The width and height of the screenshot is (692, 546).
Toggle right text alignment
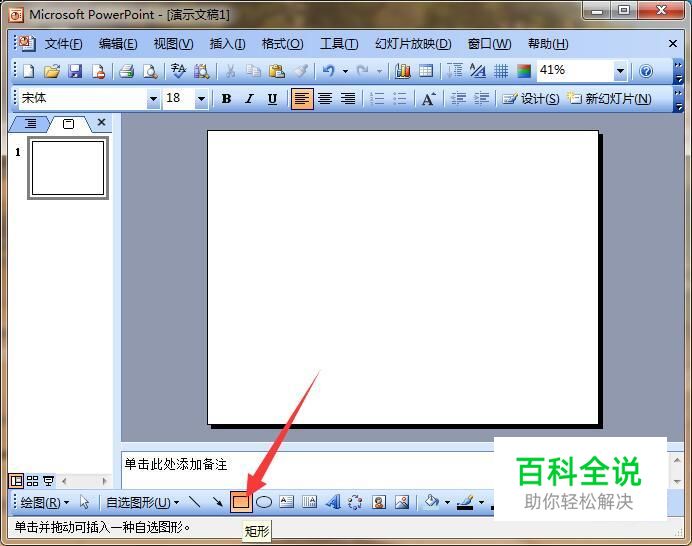[x=348, y=99]
